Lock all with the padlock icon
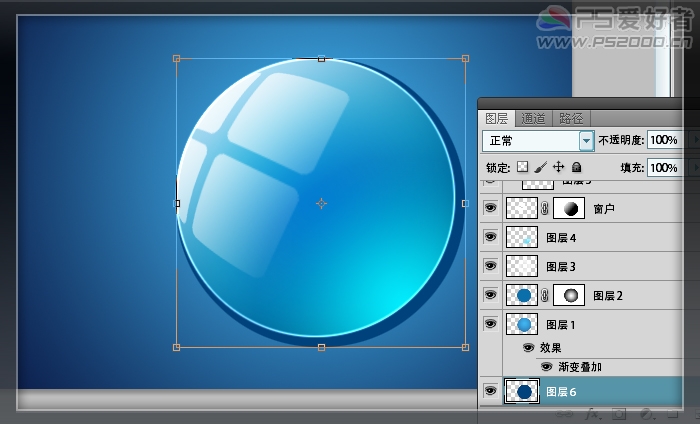Viewport: 700px width, 424px height. (x=576, y=167)
